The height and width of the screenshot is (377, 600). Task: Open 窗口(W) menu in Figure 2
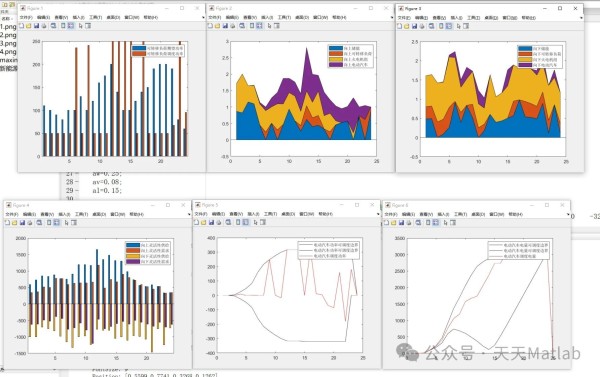(x=320, y=18)
